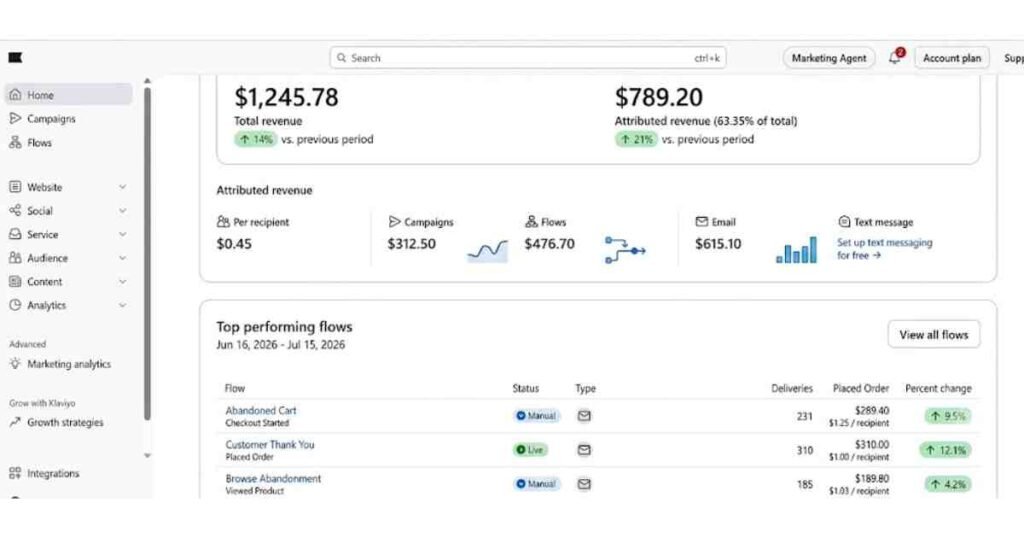Click the Klaviyo flag logo
1024x538 pixels.
click(x=15, y=57)
